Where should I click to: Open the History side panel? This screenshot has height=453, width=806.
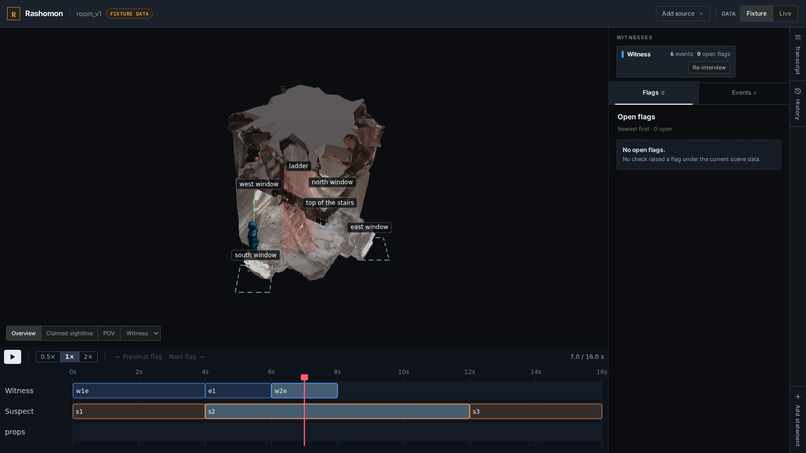coord(797,103)
